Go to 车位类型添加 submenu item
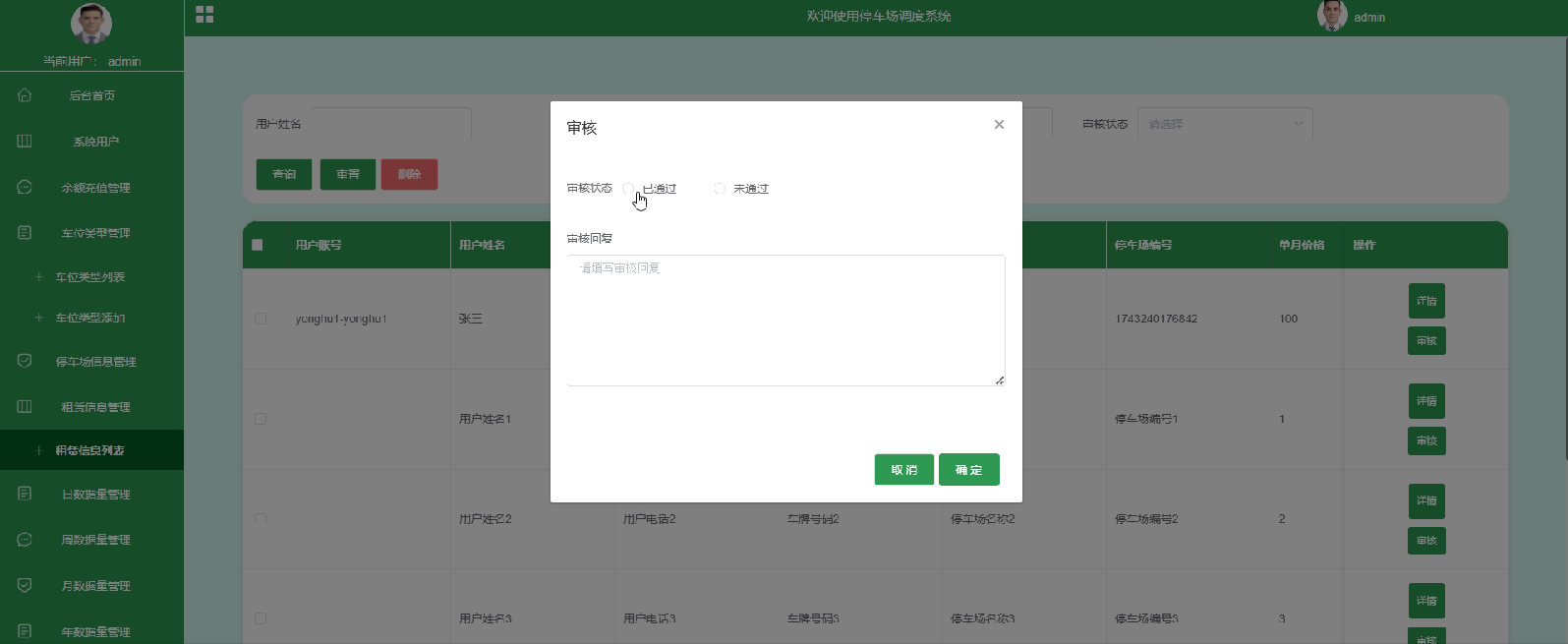Viewport: 1568px width, 644px height. [x=89, y=318]
